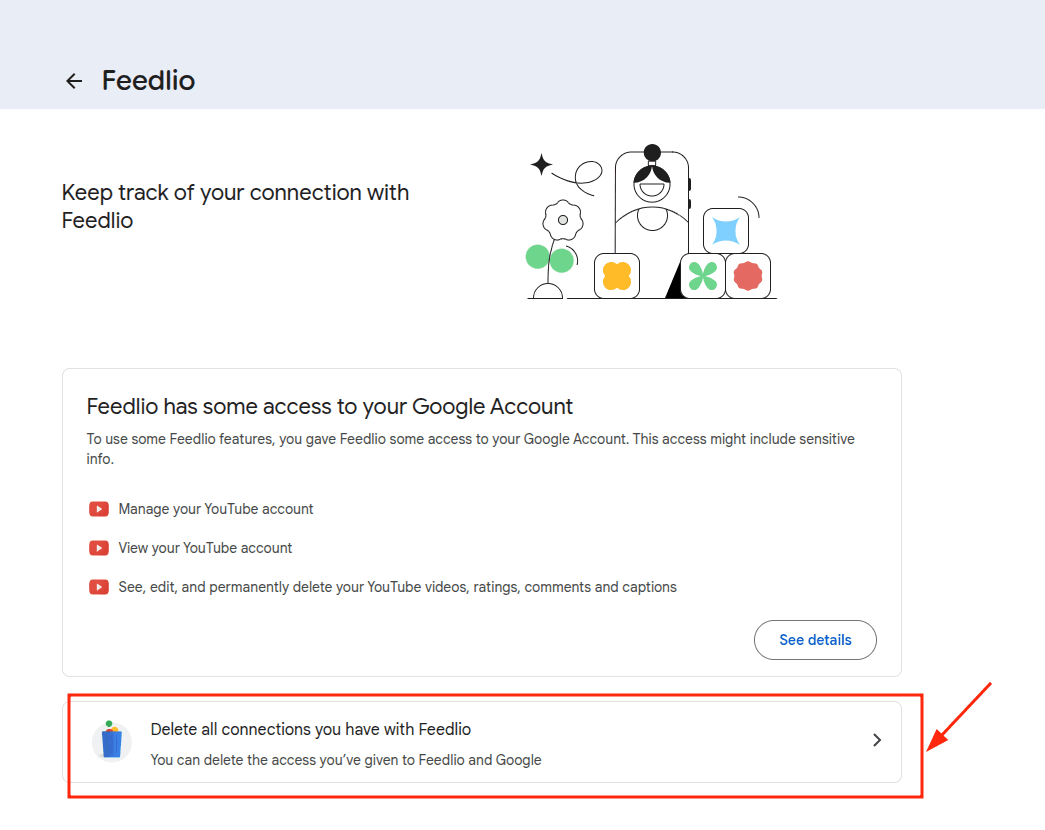Image resolution: width=1045 pixels, height=830 pixels.
Task: Select the "View your YouTube account" permission text
Action: click(205, 548)
